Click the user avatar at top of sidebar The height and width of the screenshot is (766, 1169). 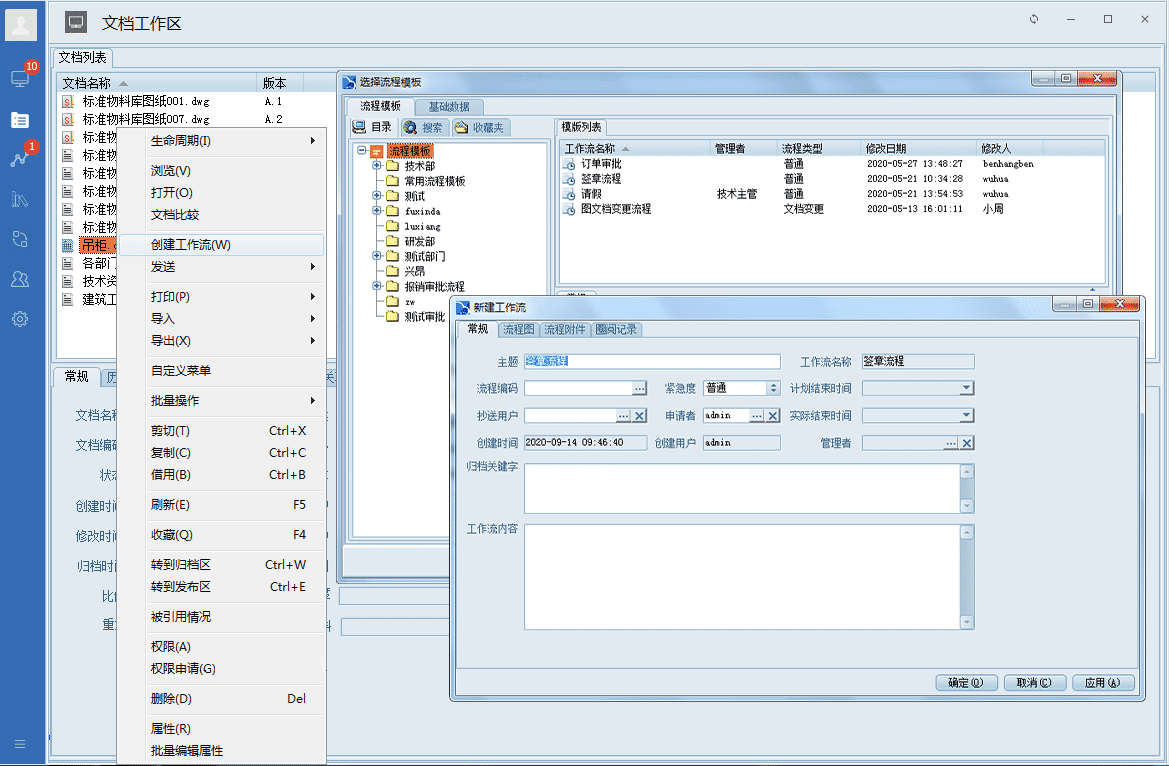point(21,25)
